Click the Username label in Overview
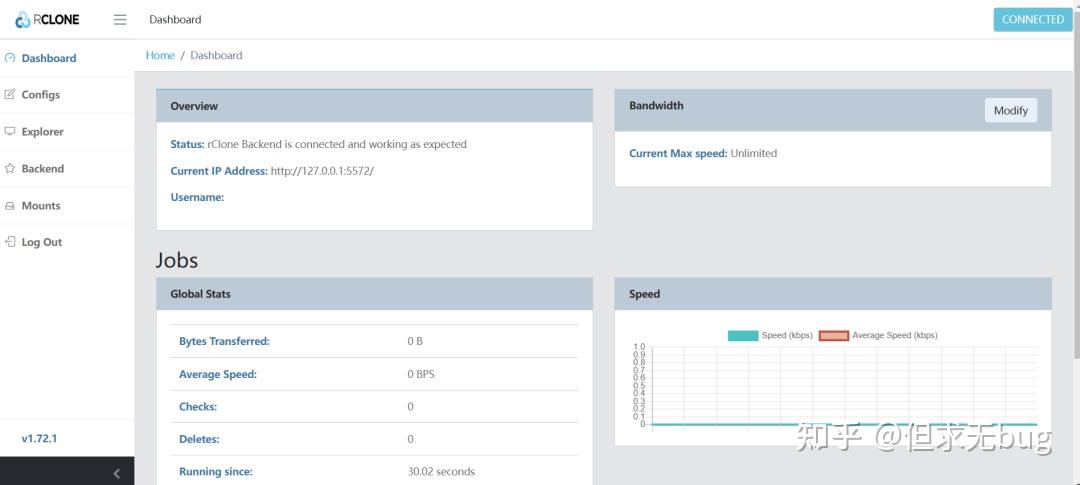The width and height of the screenshot is (1080, 485). click(197, 197)
